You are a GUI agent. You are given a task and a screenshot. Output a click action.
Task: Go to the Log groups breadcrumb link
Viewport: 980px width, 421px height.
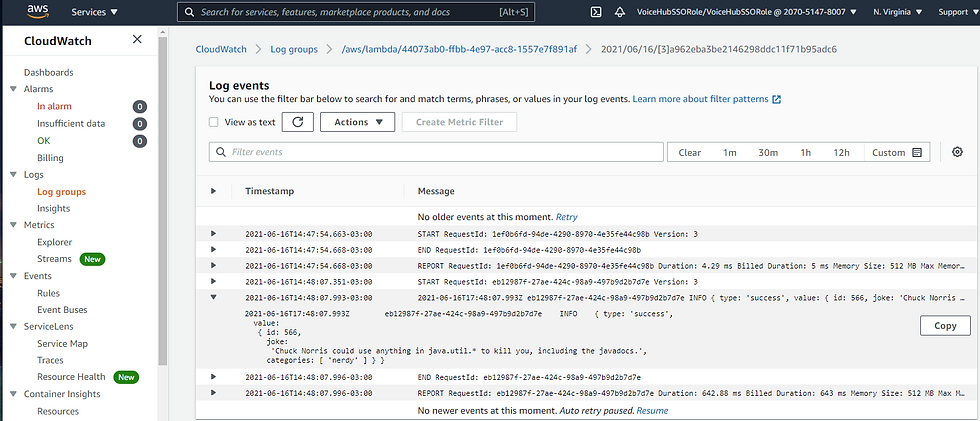(x=294, y=49)
